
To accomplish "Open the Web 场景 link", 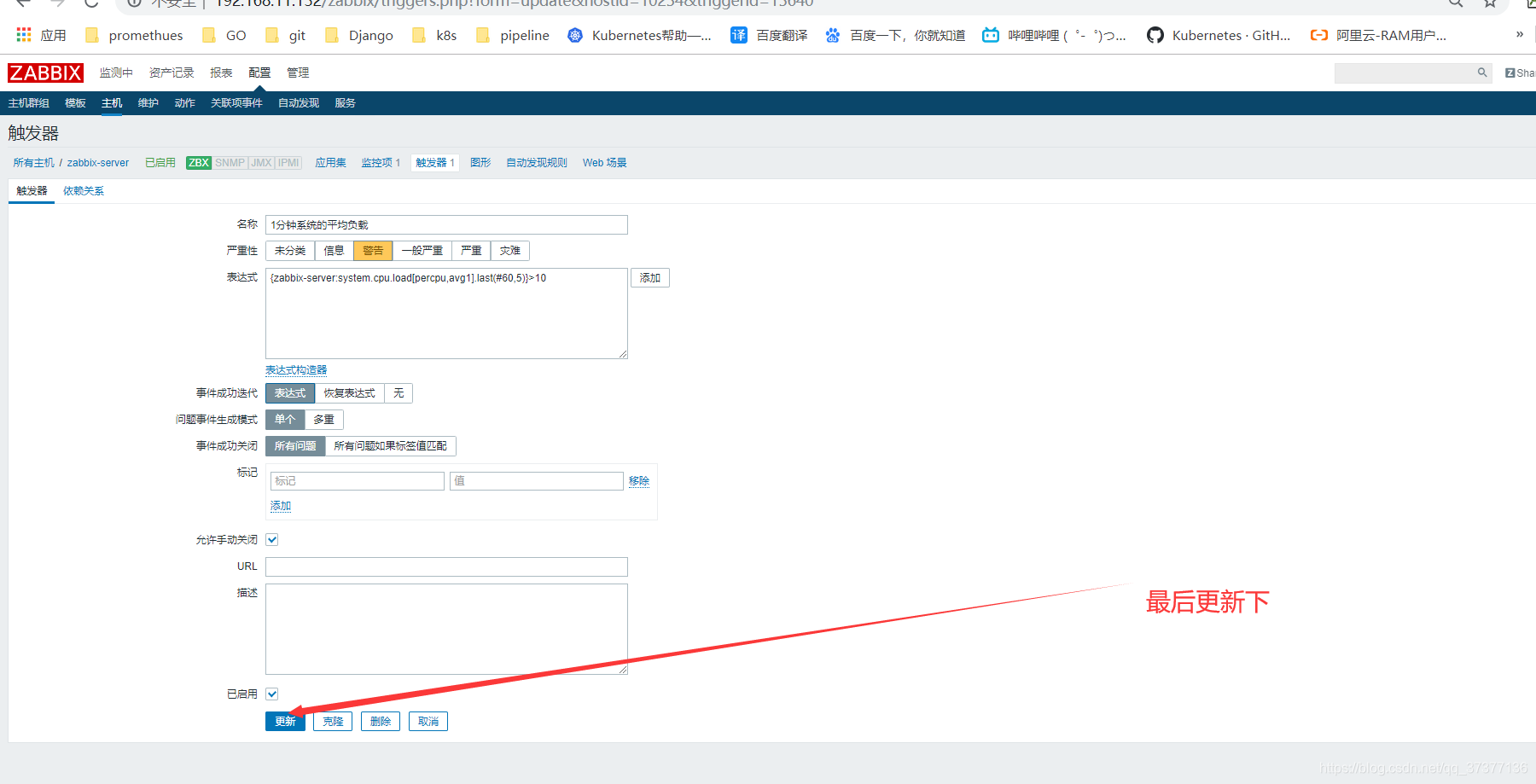I will click(605, 163).
